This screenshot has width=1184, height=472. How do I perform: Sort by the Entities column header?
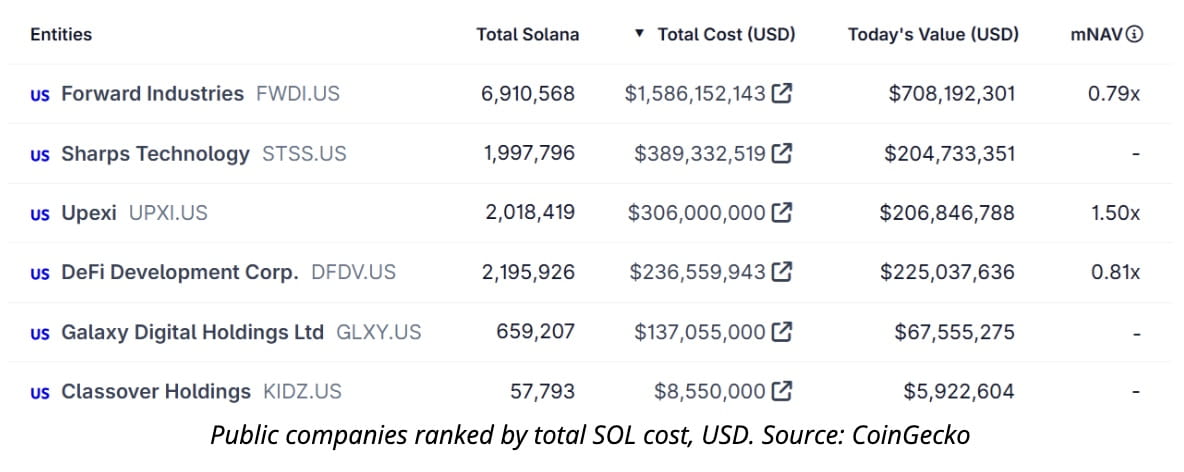tap(61, 34)
